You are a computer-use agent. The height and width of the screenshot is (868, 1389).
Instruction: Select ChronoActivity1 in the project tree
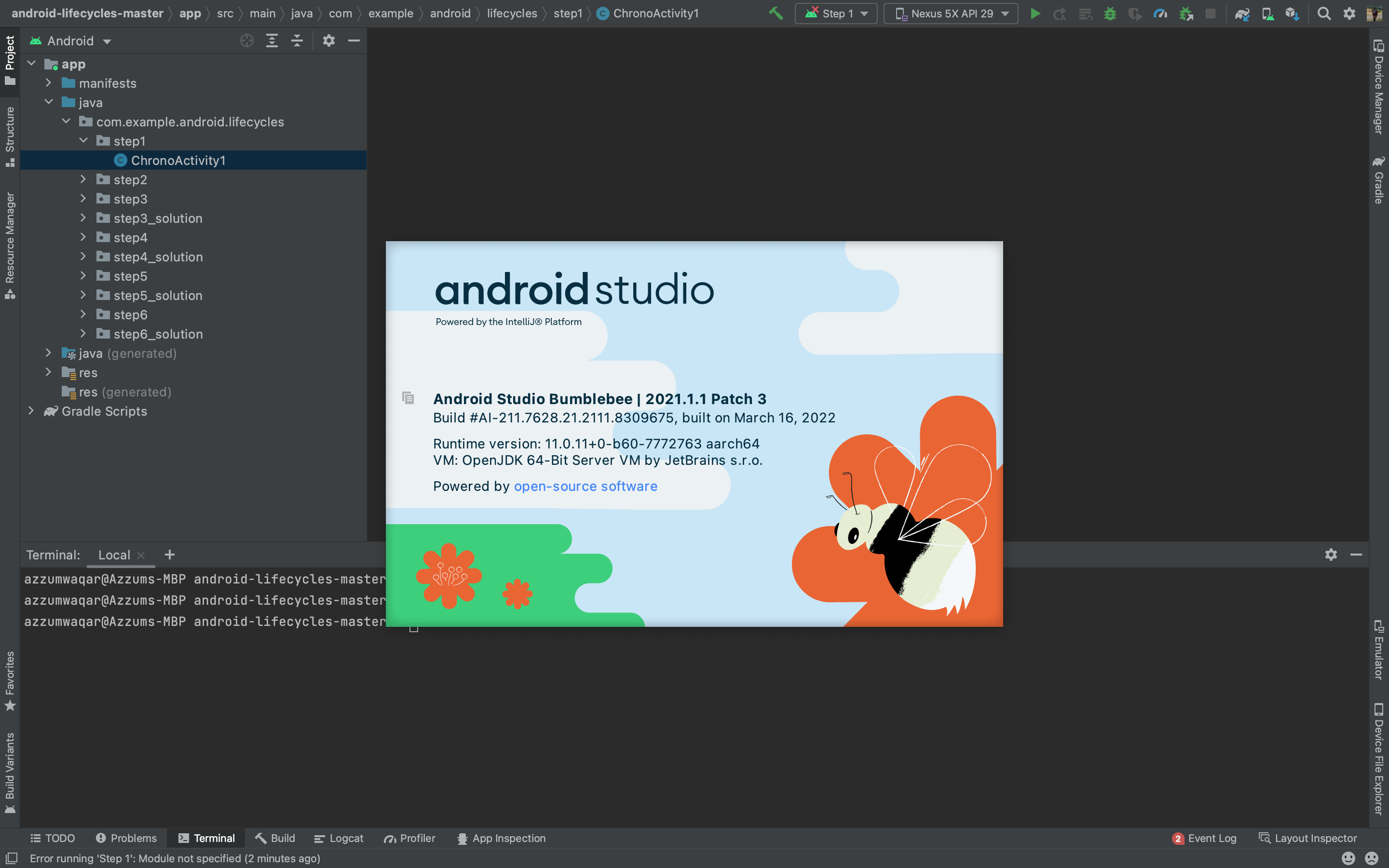[x=178, y=160]
